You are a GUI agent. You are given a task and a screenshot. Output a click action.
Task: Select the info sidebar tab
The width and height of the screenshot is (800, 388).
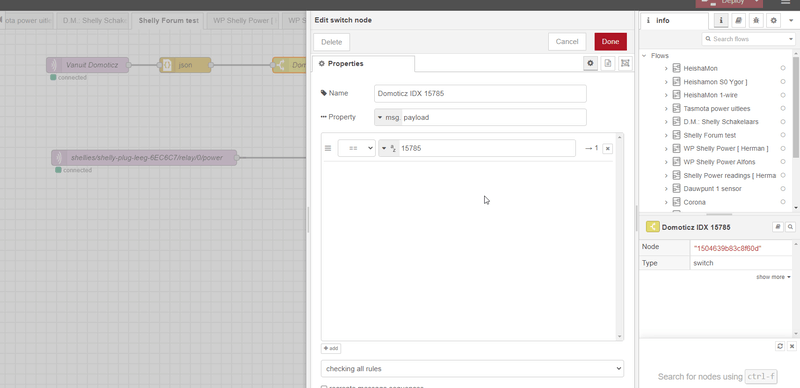click(x=674, y=21)
